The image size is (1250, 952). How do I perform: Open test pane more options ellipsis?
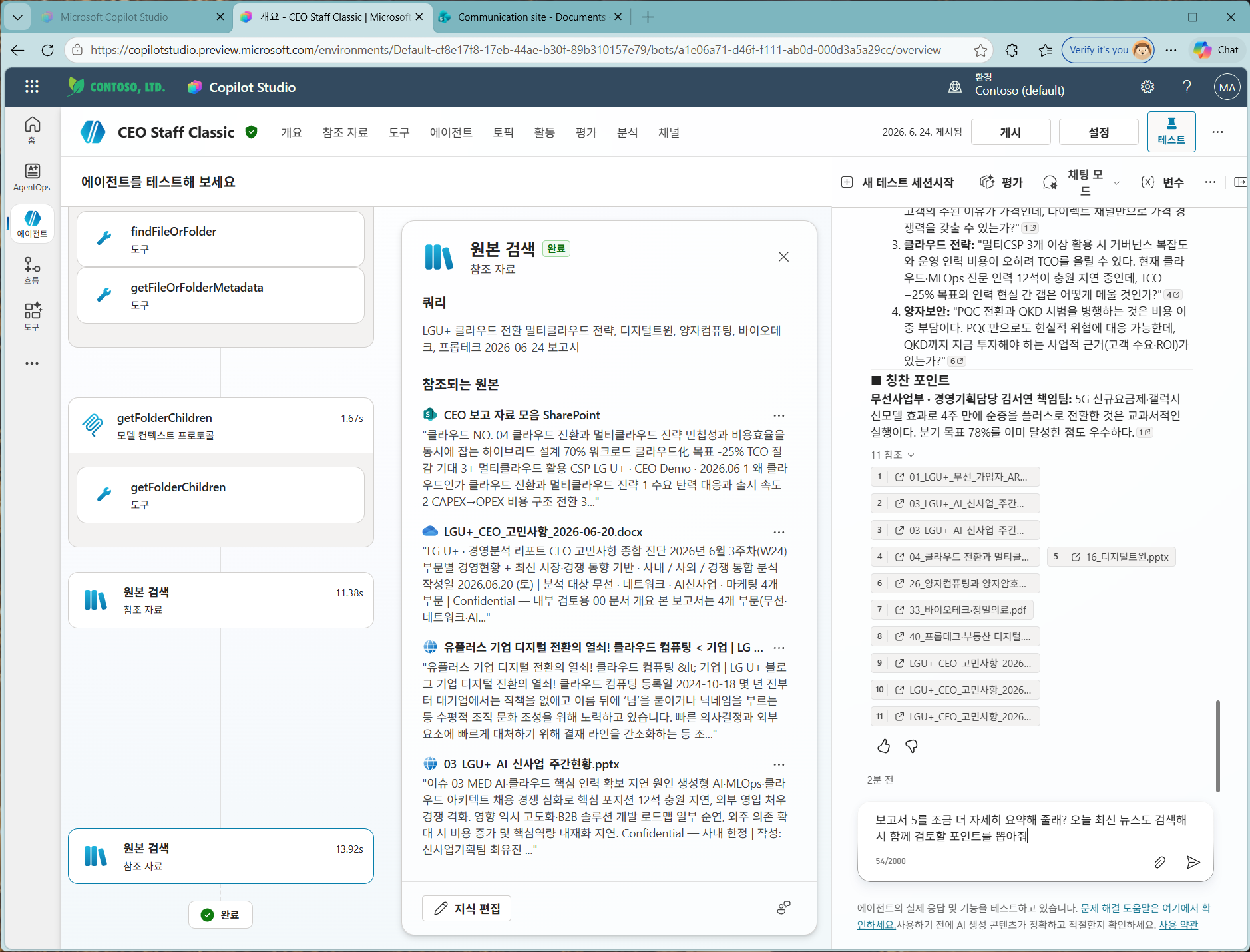coord(1210,182)
